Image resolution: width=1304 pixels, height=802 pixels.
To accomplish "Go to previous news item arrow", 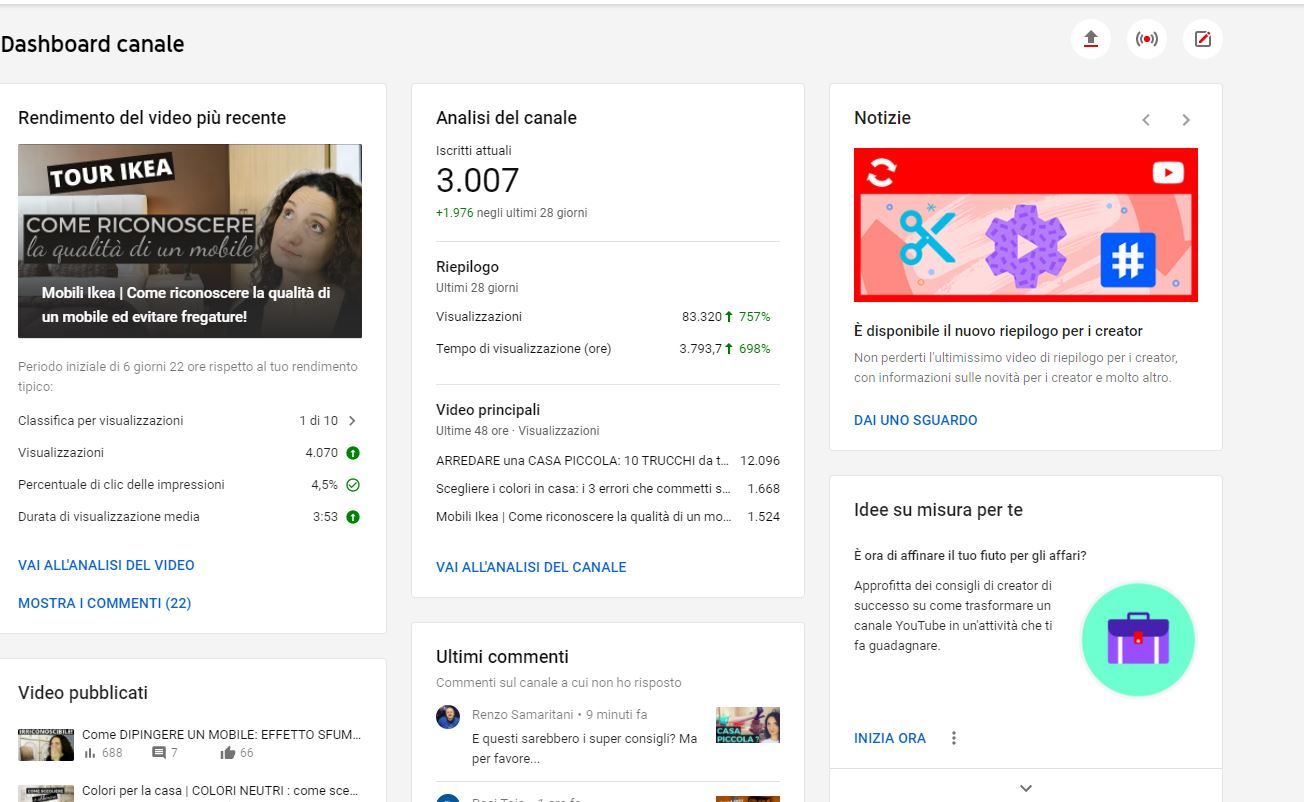I will coord(1146,120).
